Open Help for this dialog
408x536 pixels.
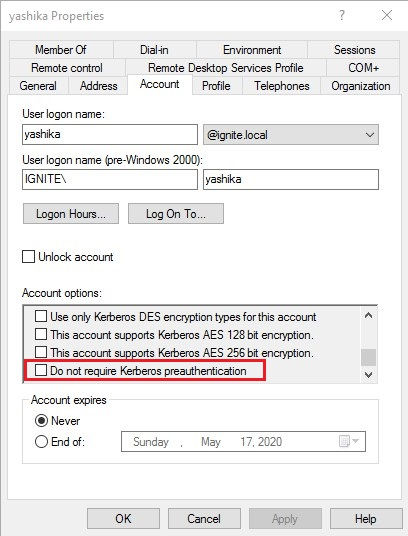366,519
